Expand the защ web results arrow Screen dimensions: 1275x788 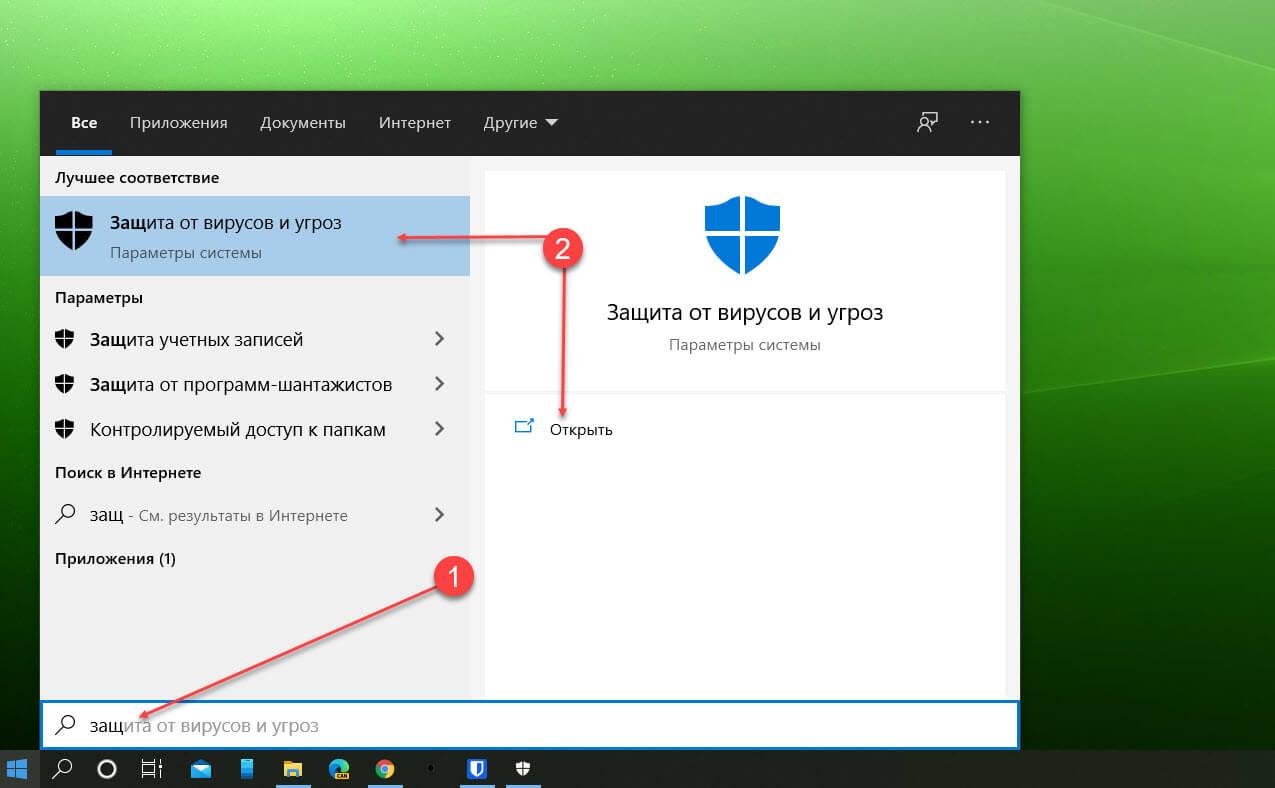coord(439,515)
